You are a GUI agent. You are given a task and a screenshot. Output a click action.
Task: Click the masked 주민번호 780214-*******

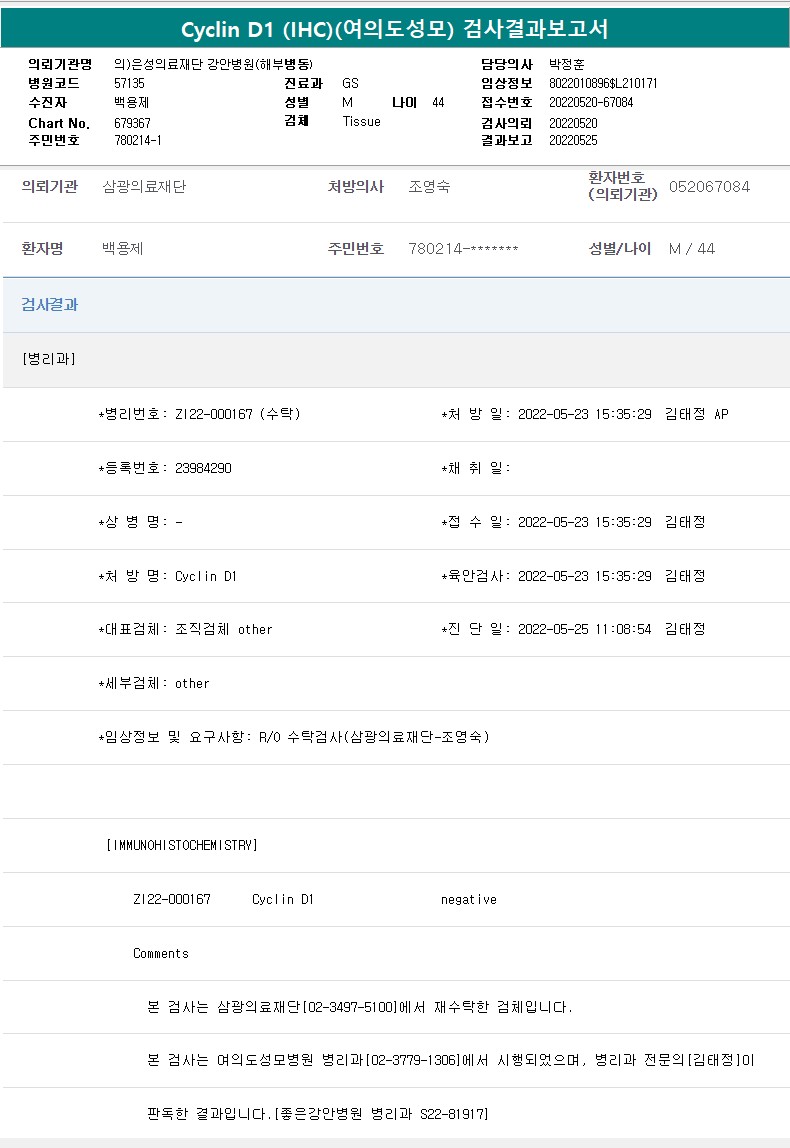coord(463,249)
